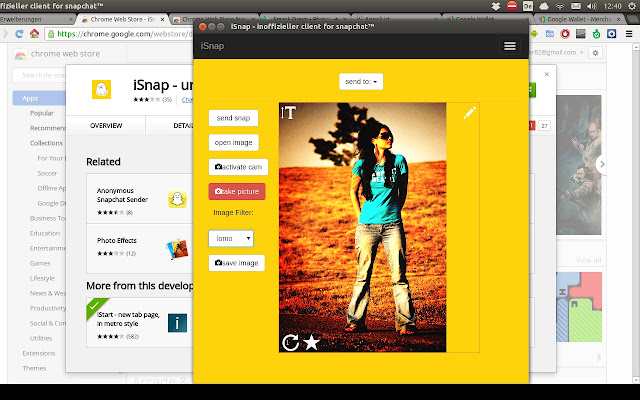640x400 pixels.
Task: Select the pencil draw tool
Action: tap(469, 113)
